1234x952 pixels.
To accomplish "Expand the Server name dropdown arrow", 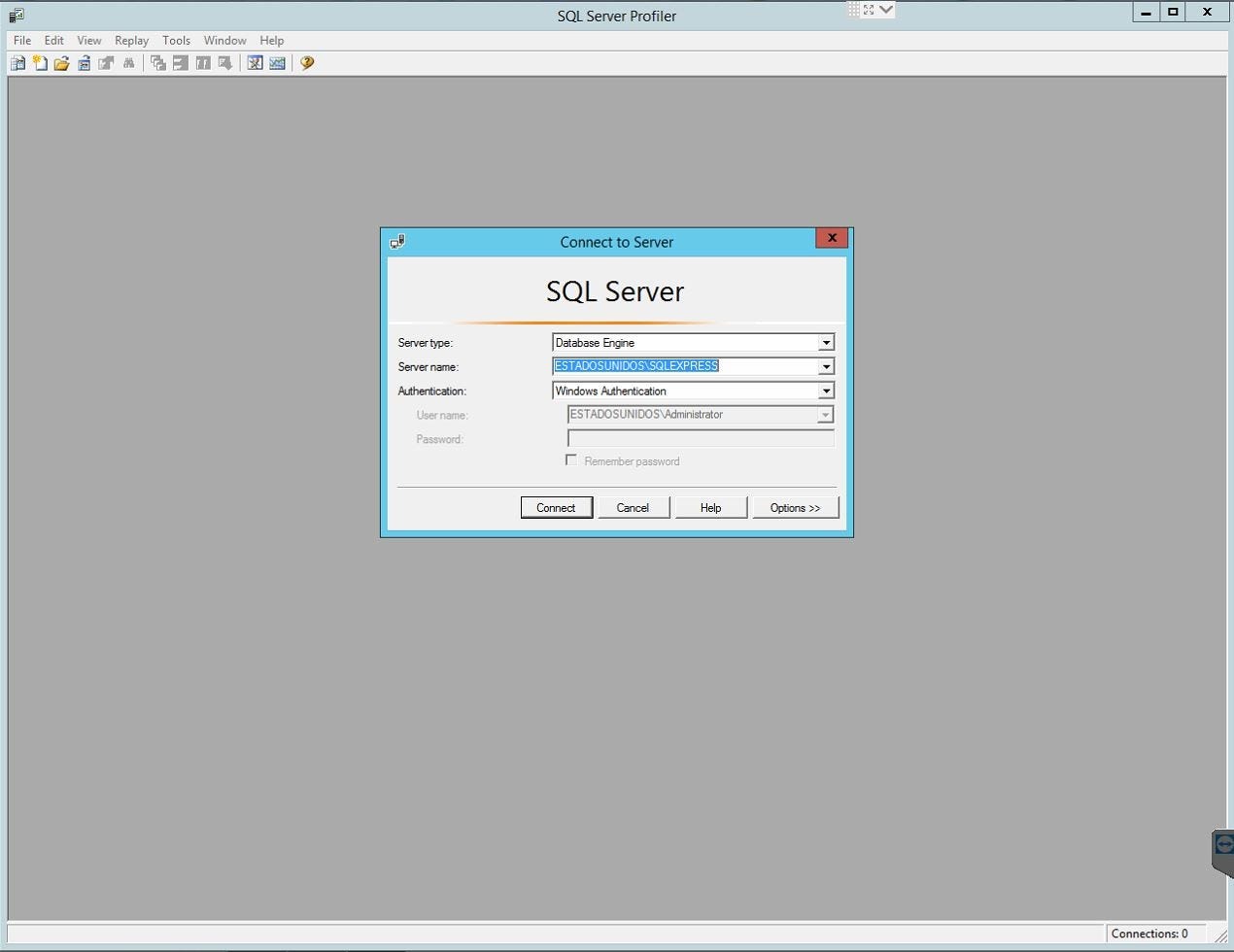I will [826, 367].
